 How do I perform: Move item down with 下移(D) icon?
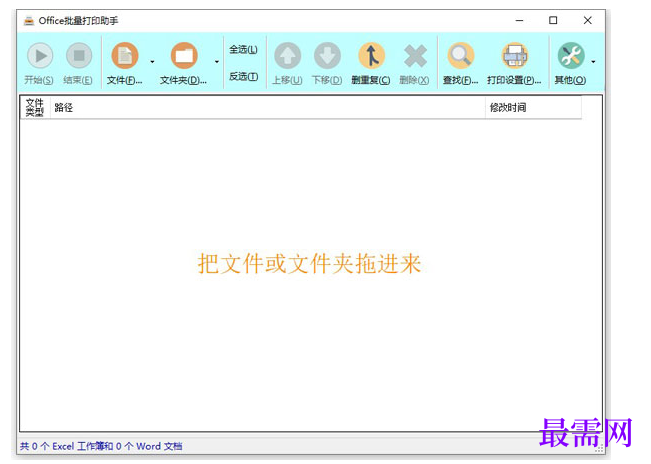pos(327,56)
